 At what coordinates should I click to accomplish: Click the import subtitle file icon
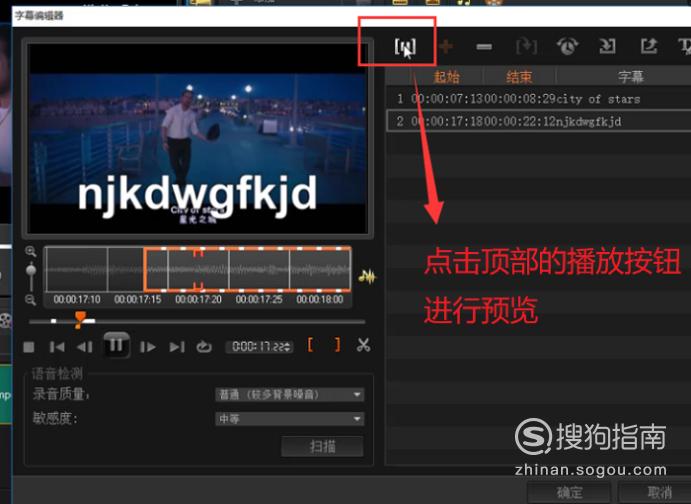(607, 46)
